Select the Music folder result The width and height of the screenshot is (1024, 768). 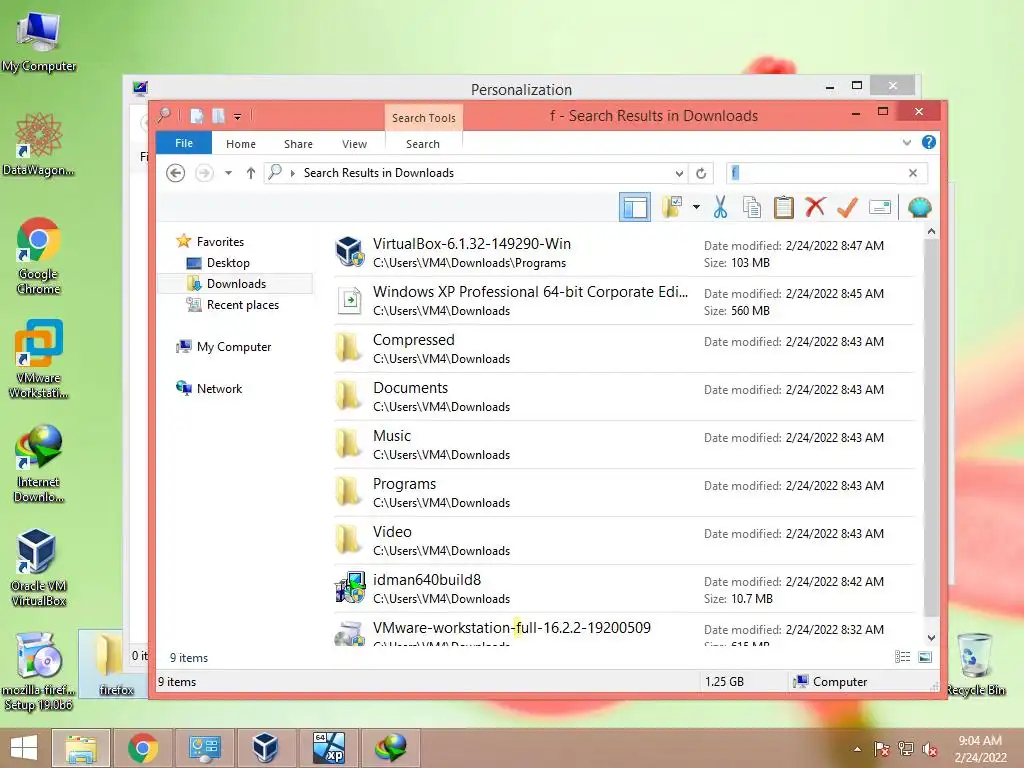pos(624,445)
